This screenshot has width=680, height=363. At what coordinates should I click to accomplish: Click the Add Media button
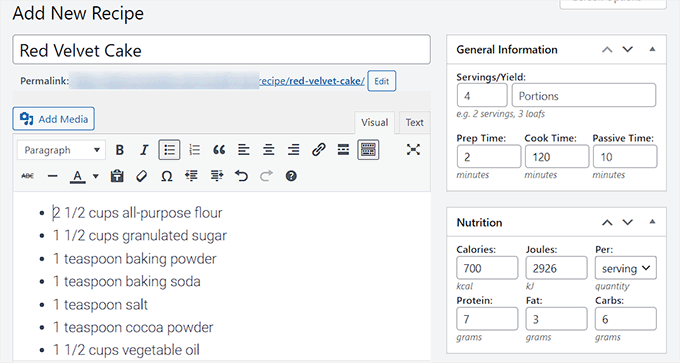[x=54, y=119]
